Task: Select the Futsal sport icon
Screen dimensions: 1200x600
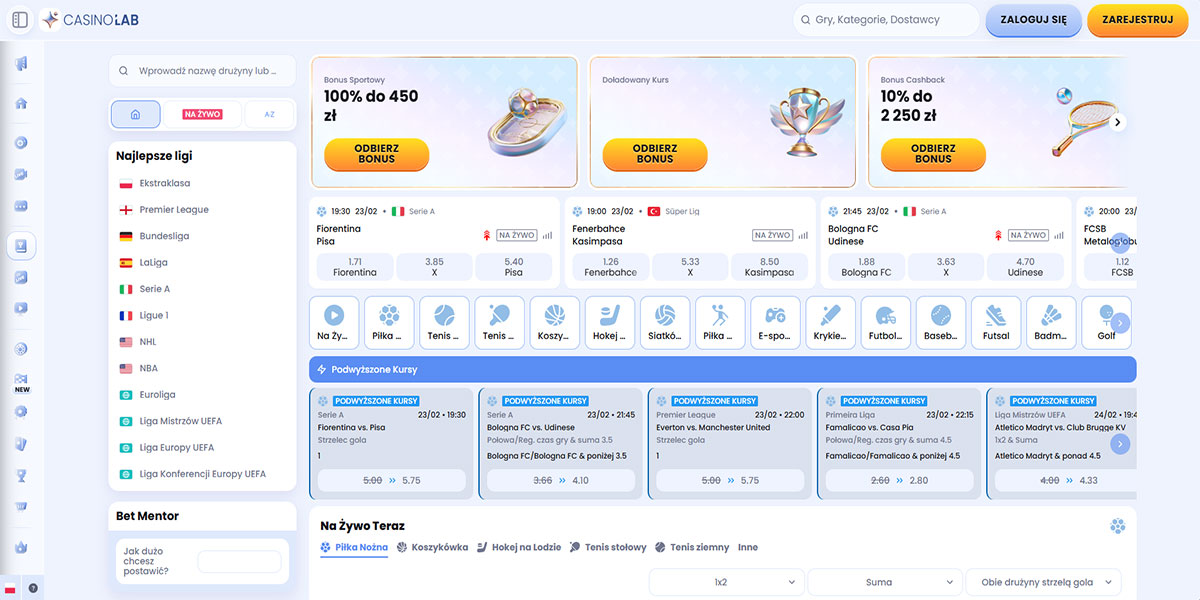Action: 996,322
